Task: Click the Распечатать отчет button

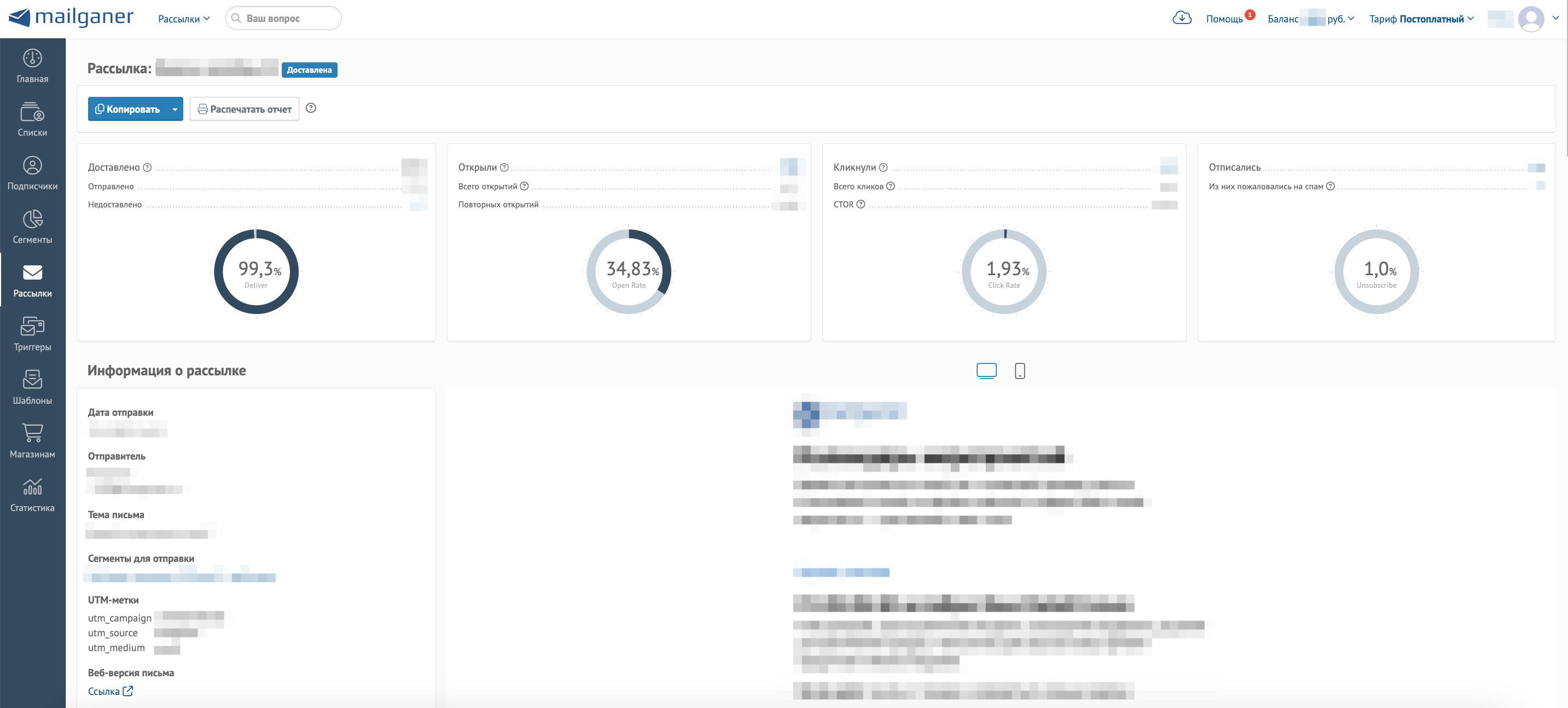Action: [x=244, y=109]
